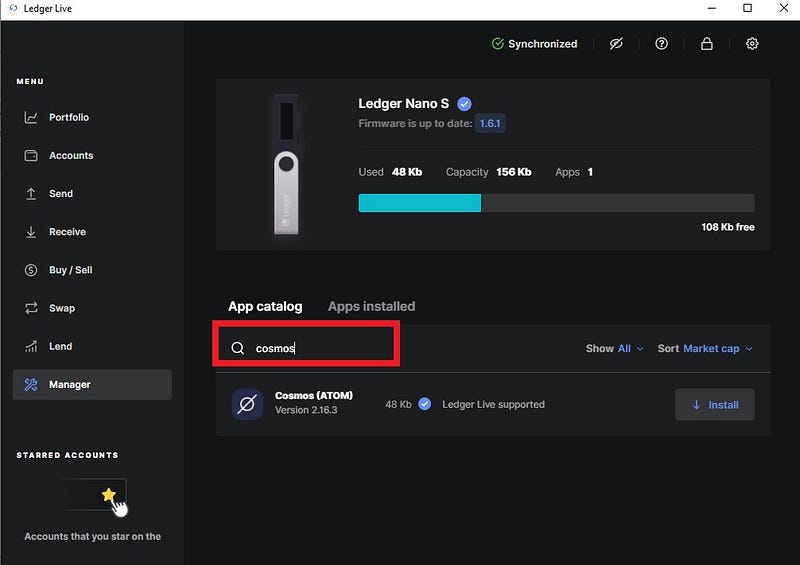Switch to the Apps installed tab
Screen dimensions: 800x565
tap(371, 307)
